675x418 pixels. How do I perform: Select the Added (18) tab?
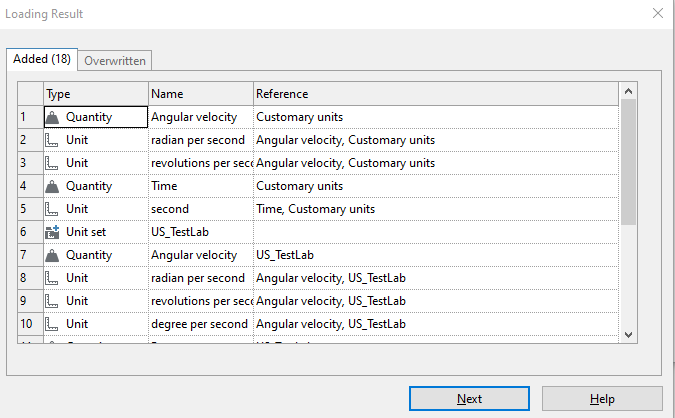43,59
